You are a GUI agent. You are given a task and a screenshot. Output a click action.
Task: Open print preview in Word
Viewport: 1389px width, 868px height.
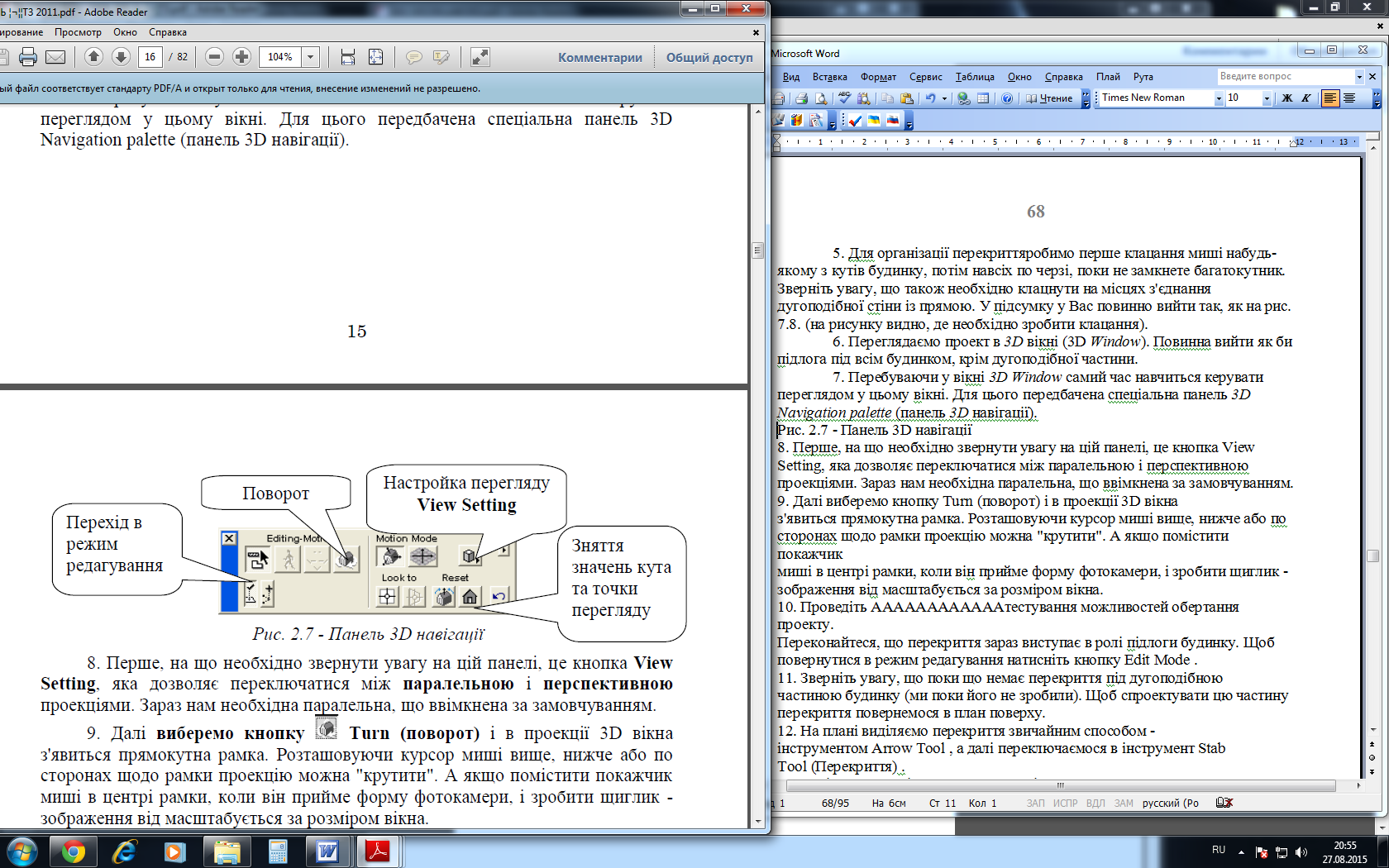(820, 98)
